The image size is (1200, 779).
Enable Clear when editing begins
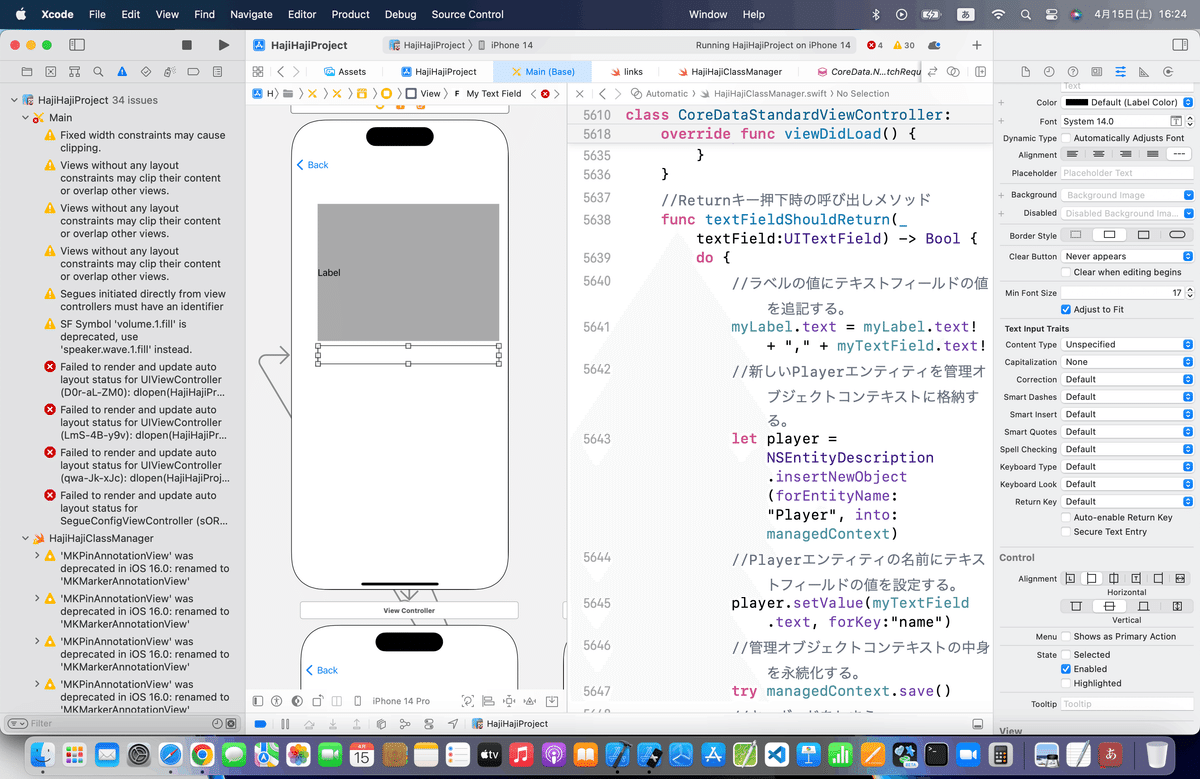point(1066,272)
